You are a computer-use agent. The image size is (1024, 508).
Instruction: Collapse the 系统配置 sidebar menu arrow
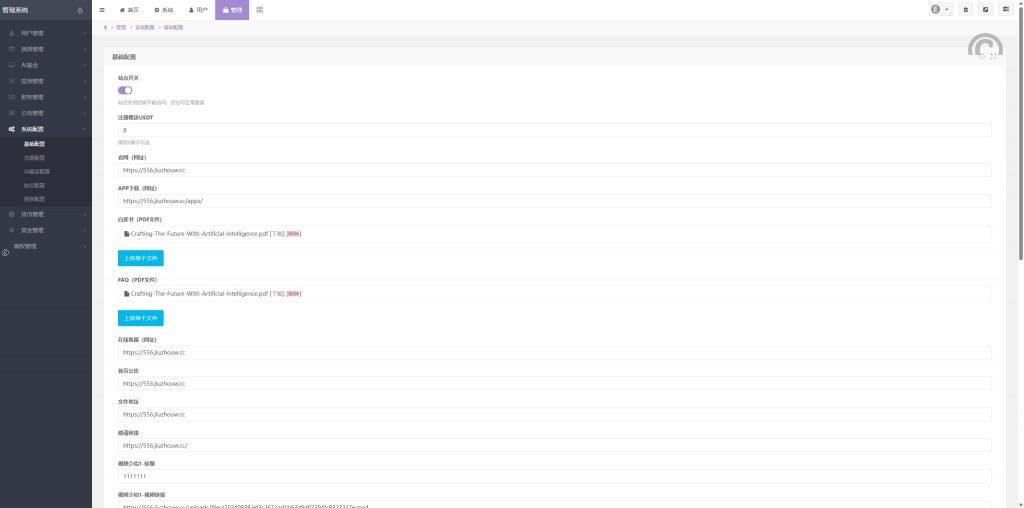coord(85,129)
